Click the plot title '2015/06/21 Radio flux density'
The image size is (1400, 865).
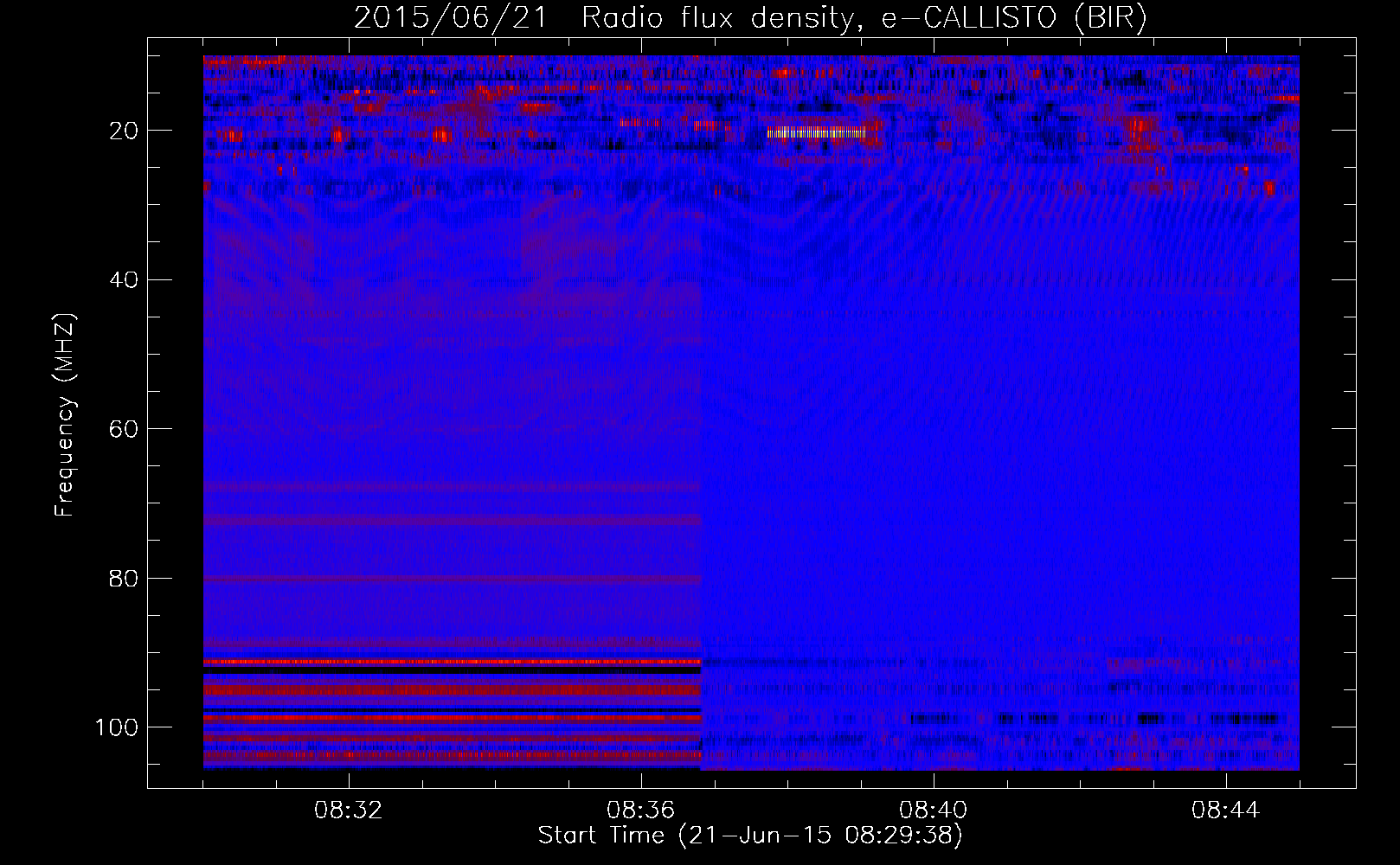coord(750,18)
